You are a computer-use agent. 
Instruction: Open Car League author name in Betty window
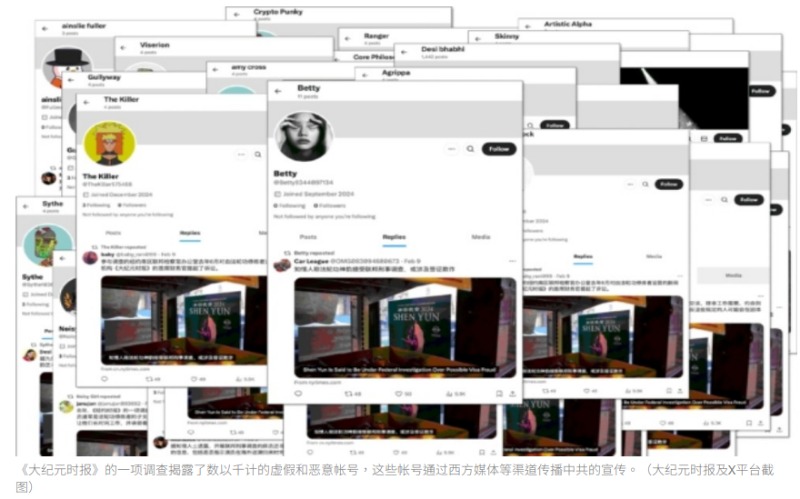click(311, 261)
